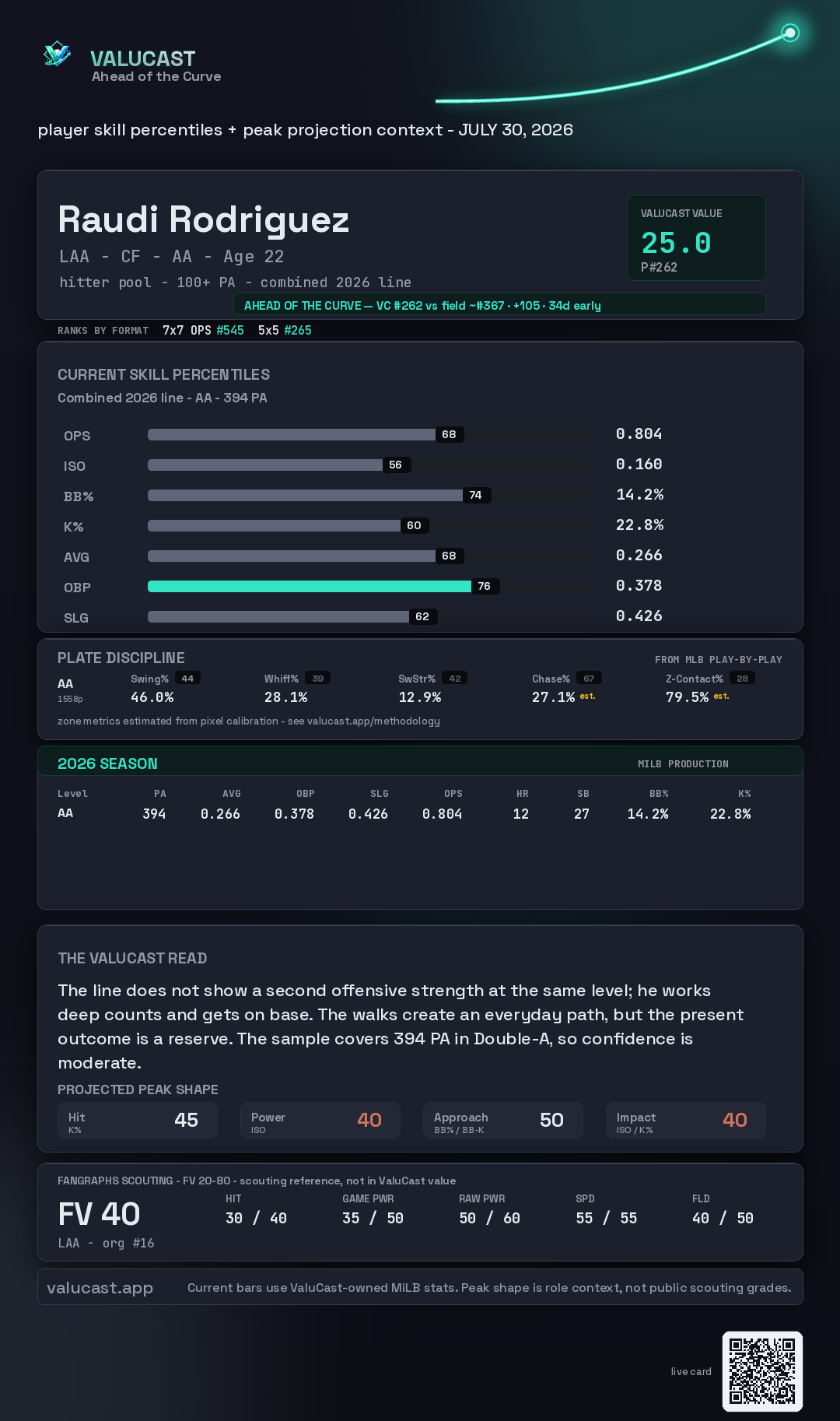The height and width of the screenshot is (1421, 840).
Task: Click the Swing% percentile badge 44
Action: click(187, 679)
